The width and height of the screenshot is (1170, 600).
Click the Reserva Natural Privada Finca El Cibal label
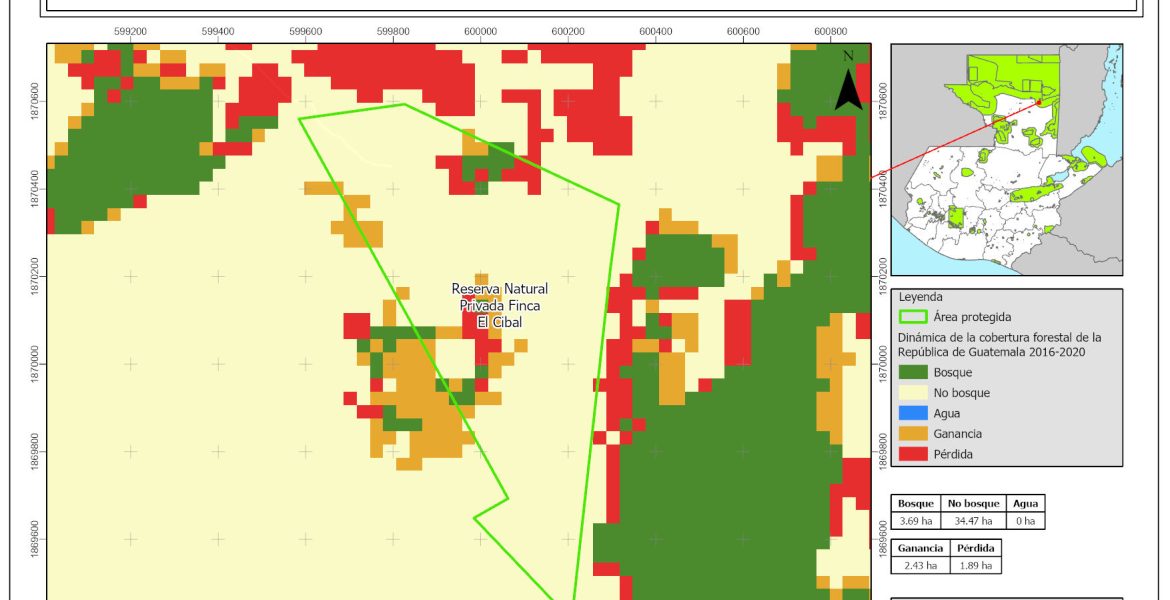coord(499,305)
